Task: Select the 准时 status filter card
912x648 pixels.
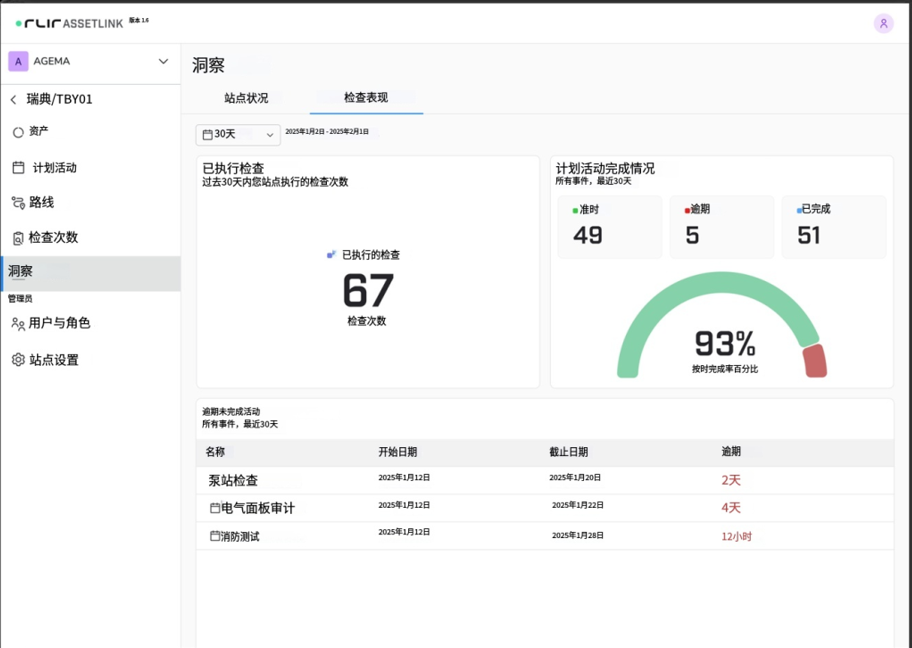Action: click(609, 227)
